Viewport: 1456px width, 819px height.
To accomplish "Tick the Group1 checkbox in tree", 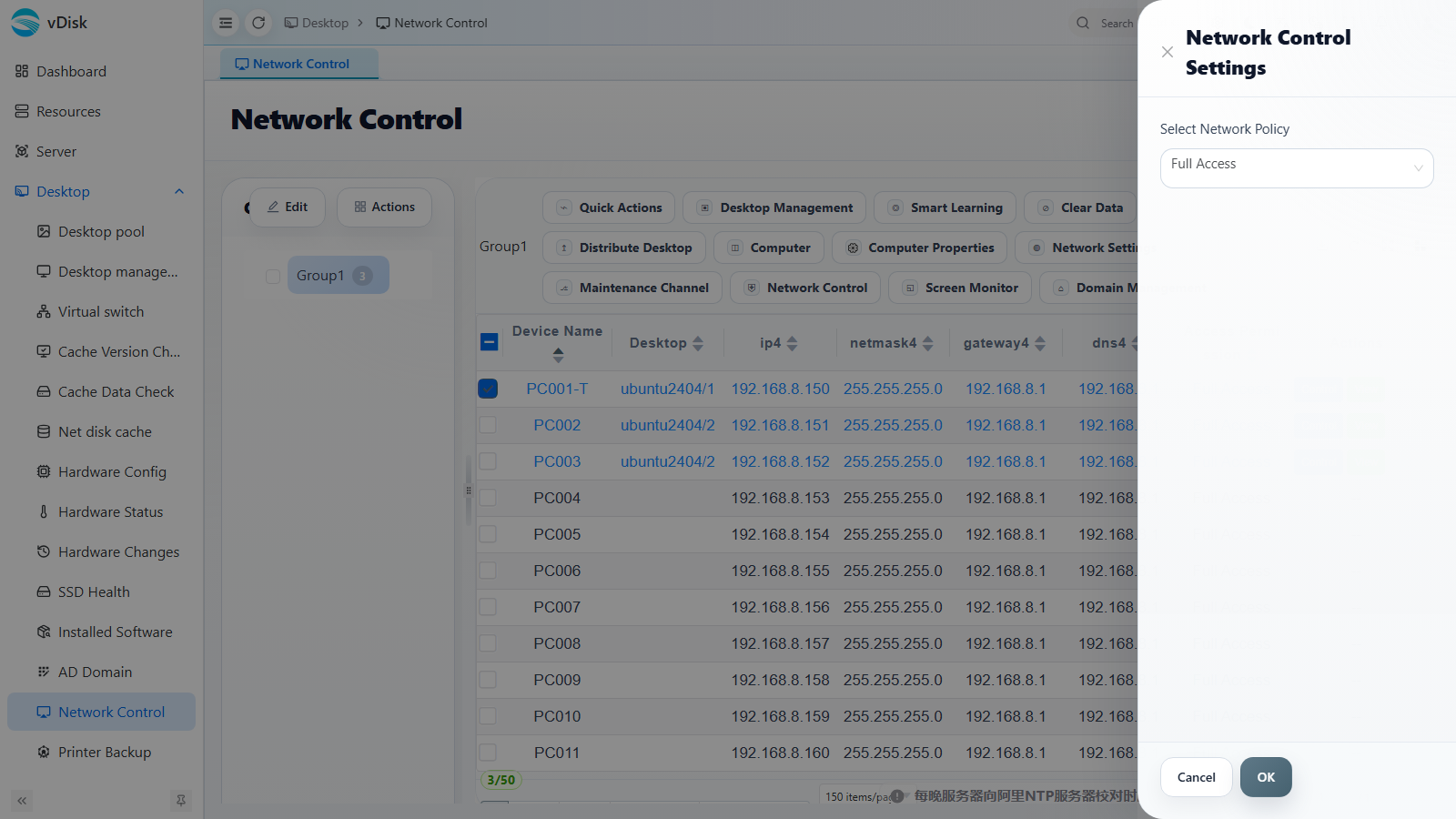I will [273, 276].
